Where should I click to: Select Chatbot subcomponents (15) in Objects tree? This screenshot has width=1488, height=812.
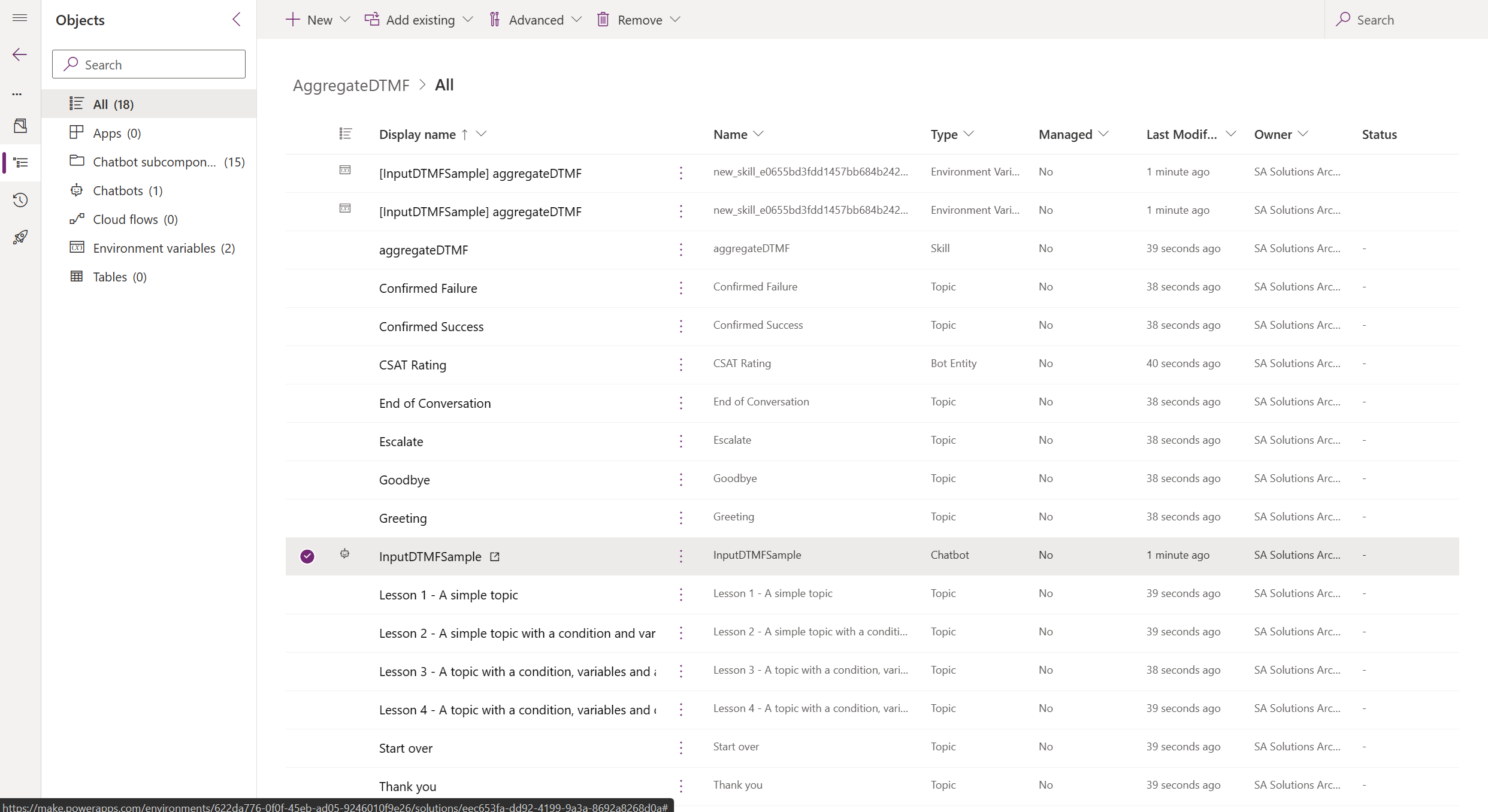click(x=149, y=162)
